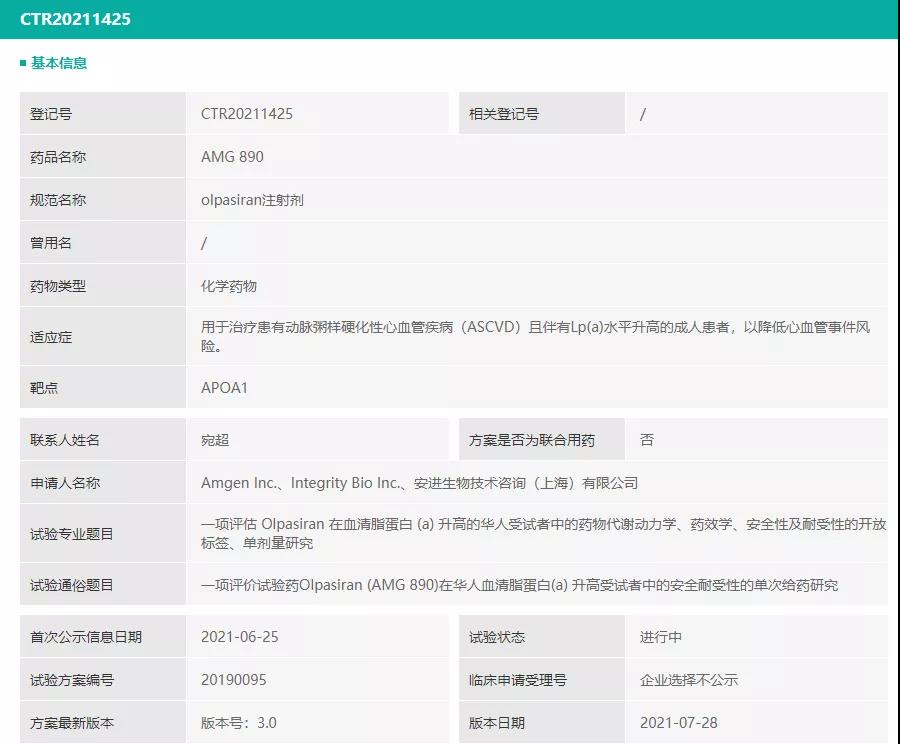This screenshot has width=900, height=744.
Task: Click the 企业选择不公示 acceptance number value
Action: [x=689, y=680]
